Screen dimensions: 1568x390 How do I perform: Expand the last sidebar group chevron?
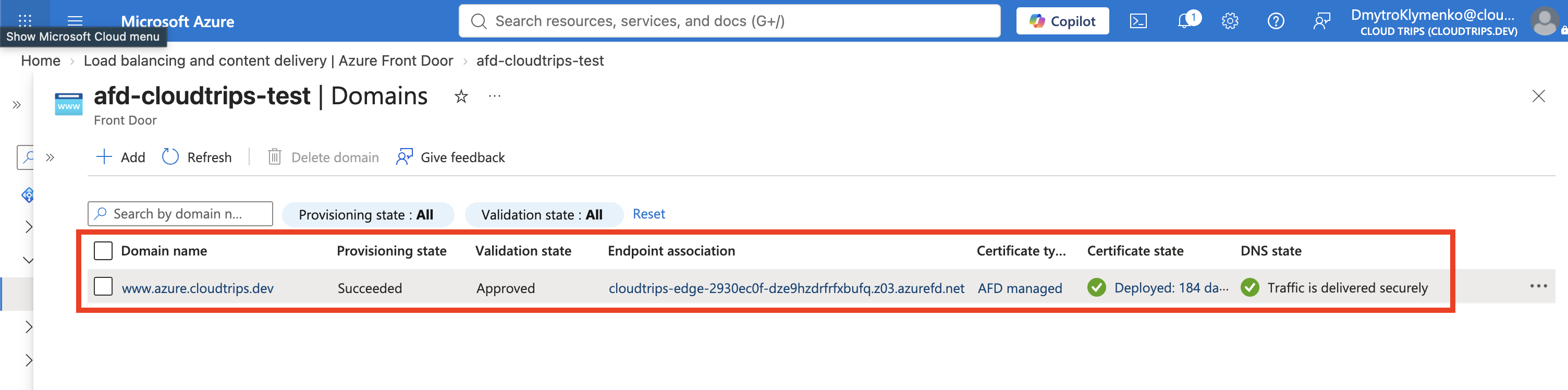tap(28, 360)
